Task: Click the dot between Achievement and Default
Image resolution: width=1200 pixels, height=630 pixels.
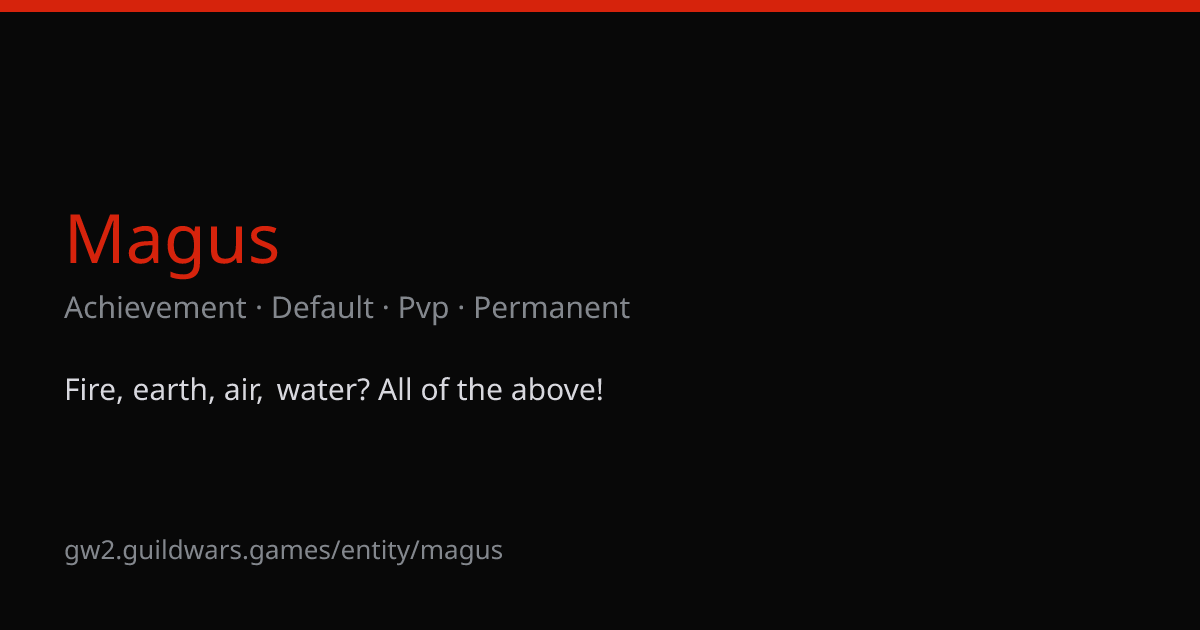Action: pyautogui.click(x=259, y=309)
